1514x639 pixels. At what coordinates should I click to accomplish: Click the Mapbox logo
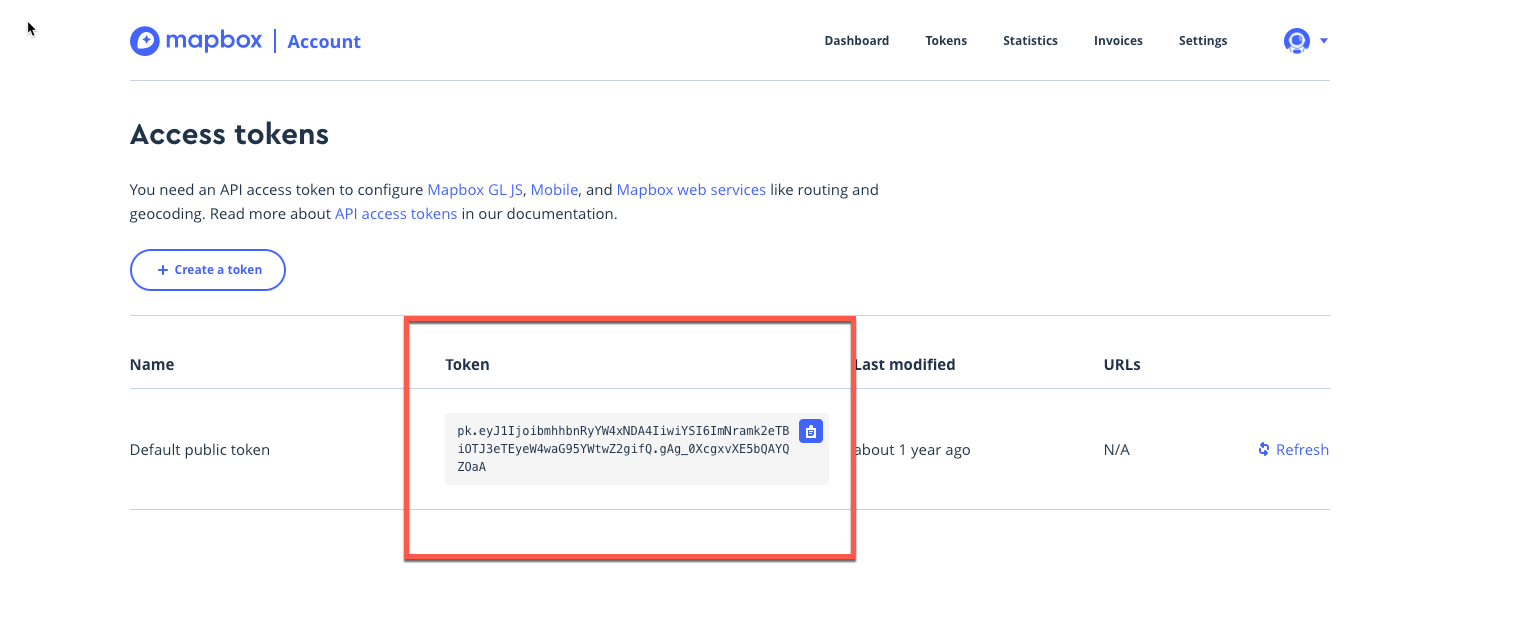196,41
